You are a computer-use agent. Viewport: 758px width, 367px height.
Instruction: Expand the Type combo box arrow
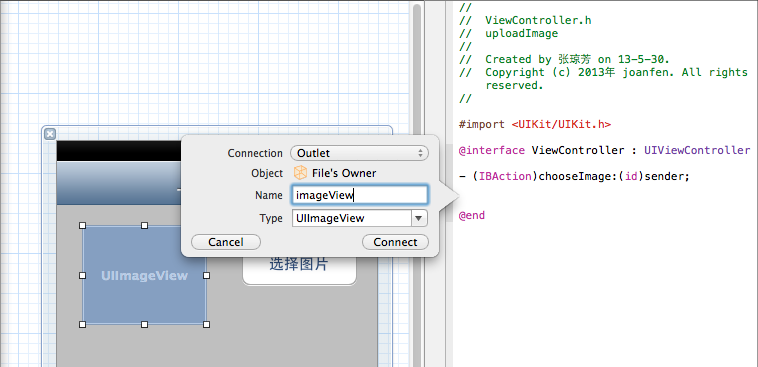pos(419,218)
